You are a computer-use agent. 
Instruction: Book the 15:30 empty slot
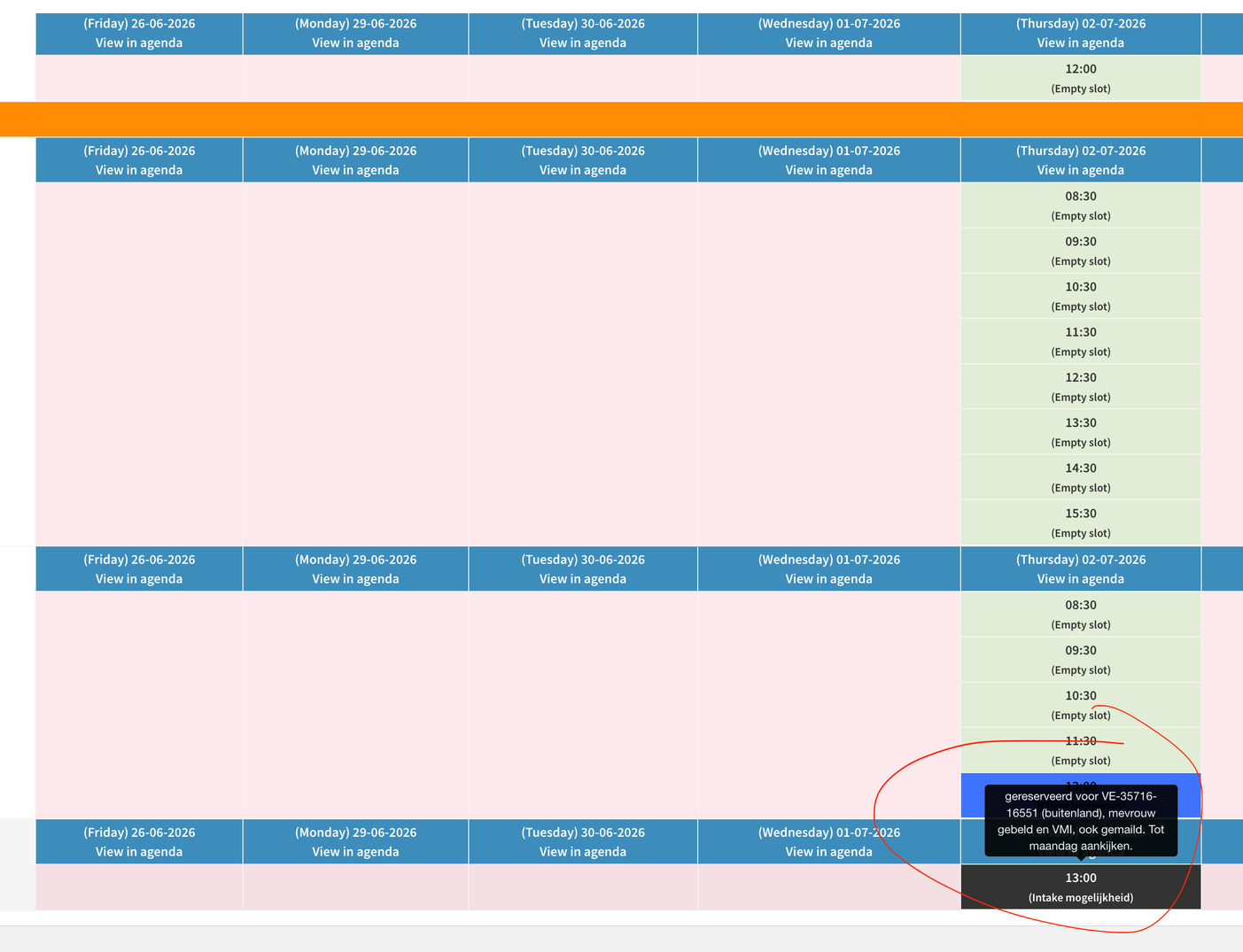[1080, 522]
